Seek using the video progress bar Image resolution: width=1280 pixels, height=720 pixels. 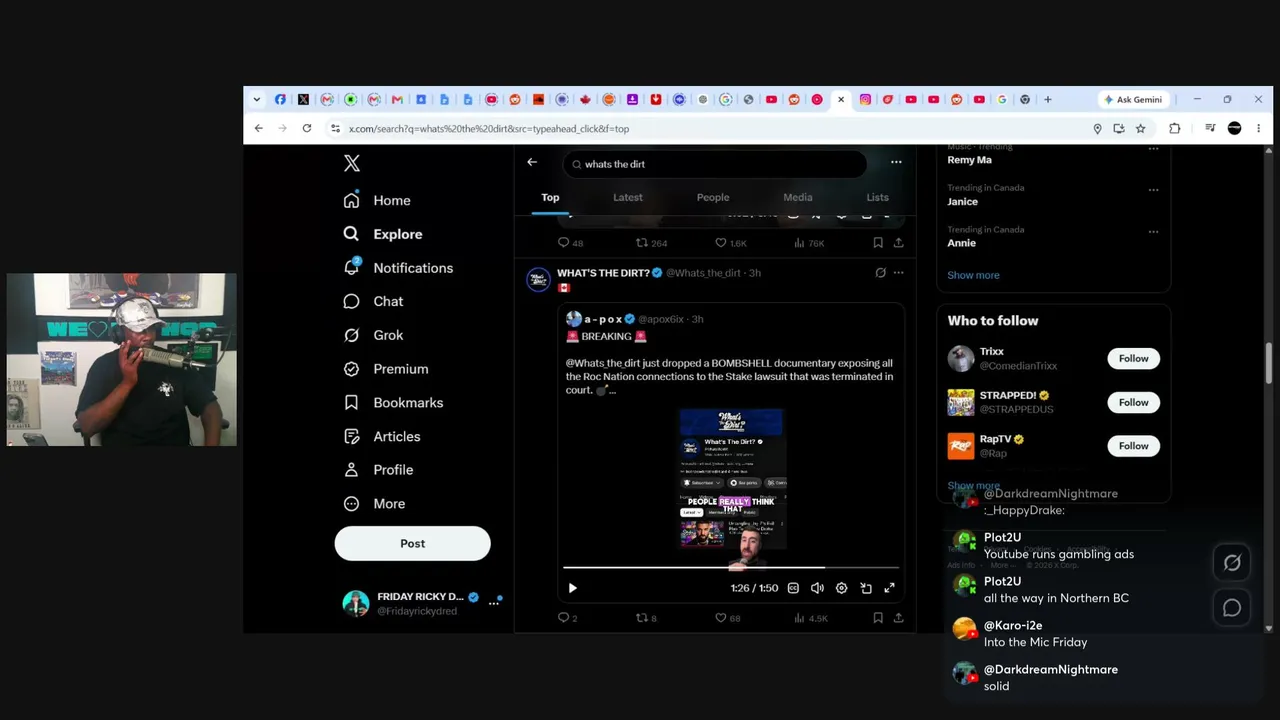[x=730, y=567]
